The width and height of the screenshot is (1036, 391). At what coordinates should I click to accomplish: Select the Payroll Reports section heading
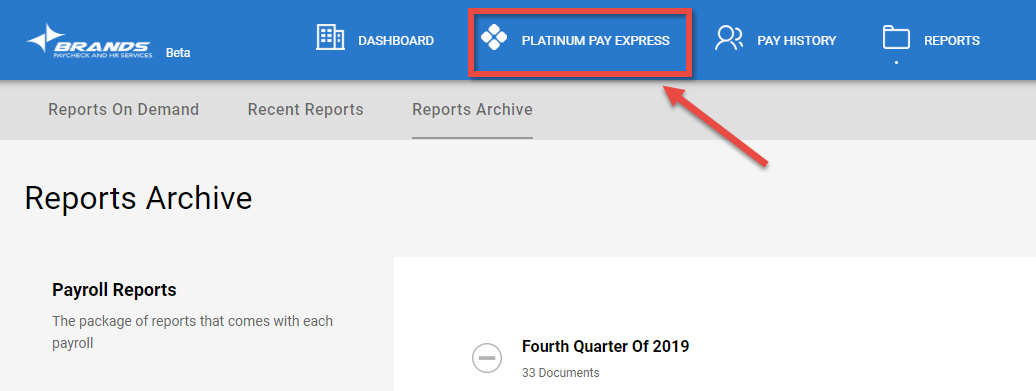coord(114,290)
